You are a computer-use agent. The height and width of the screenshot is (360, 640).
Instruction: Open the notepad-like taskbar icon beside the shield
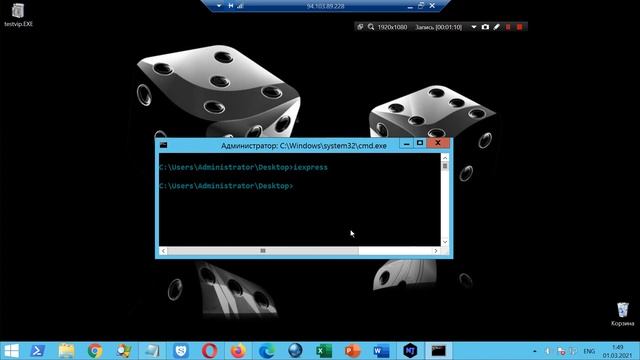pyautogui.click(x=152, y=351)
